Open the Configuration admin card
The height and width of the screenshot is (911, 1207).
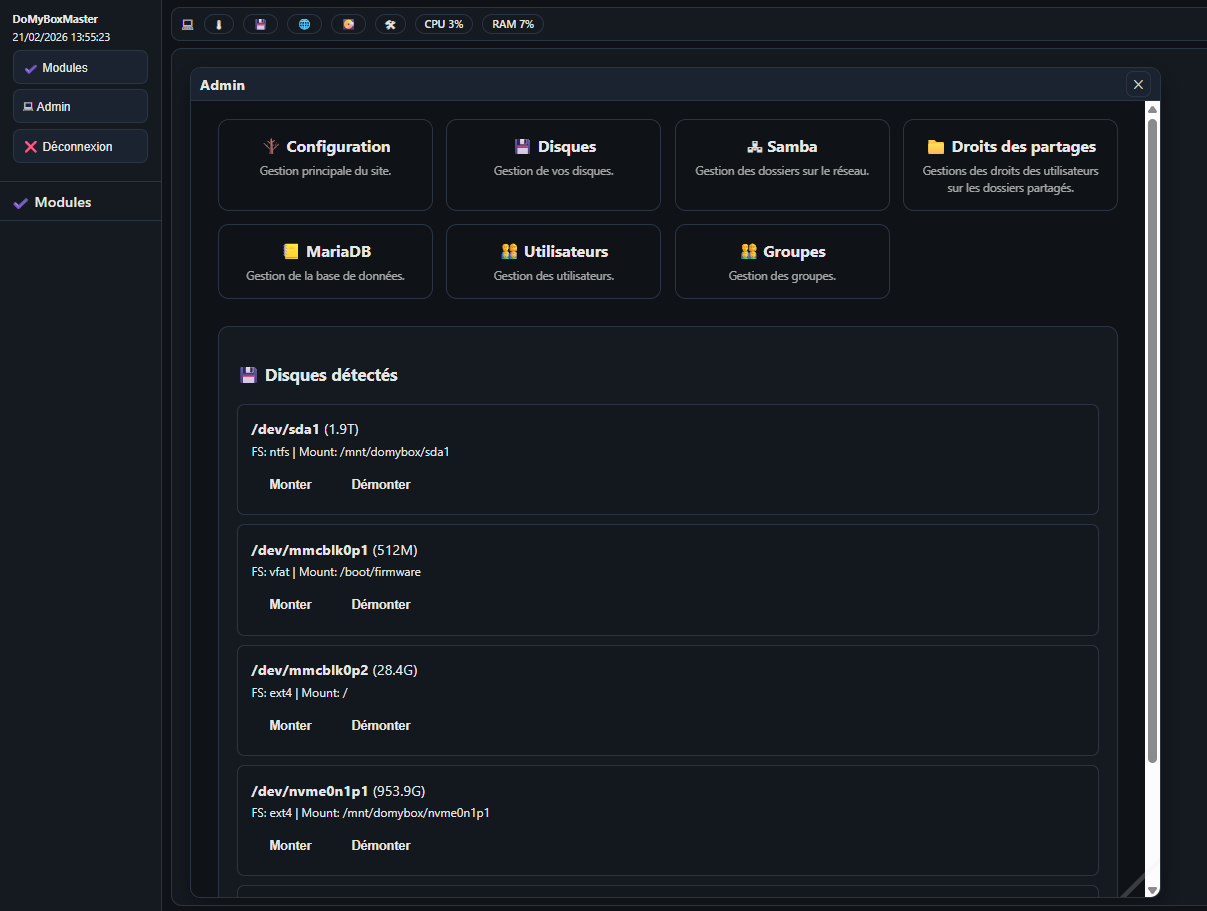(x=325, y=165)
